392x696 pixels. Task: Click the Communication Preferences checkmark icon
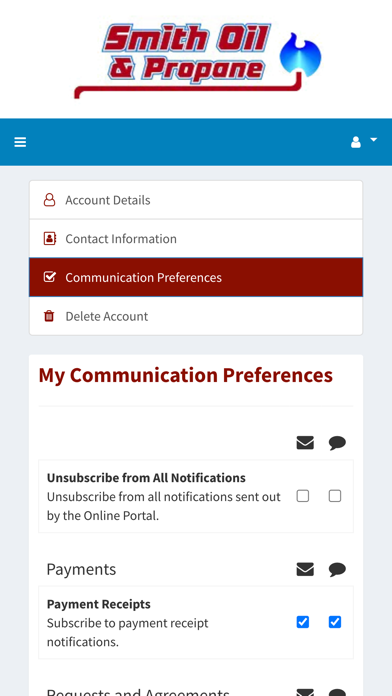click(x=49, y=277)
